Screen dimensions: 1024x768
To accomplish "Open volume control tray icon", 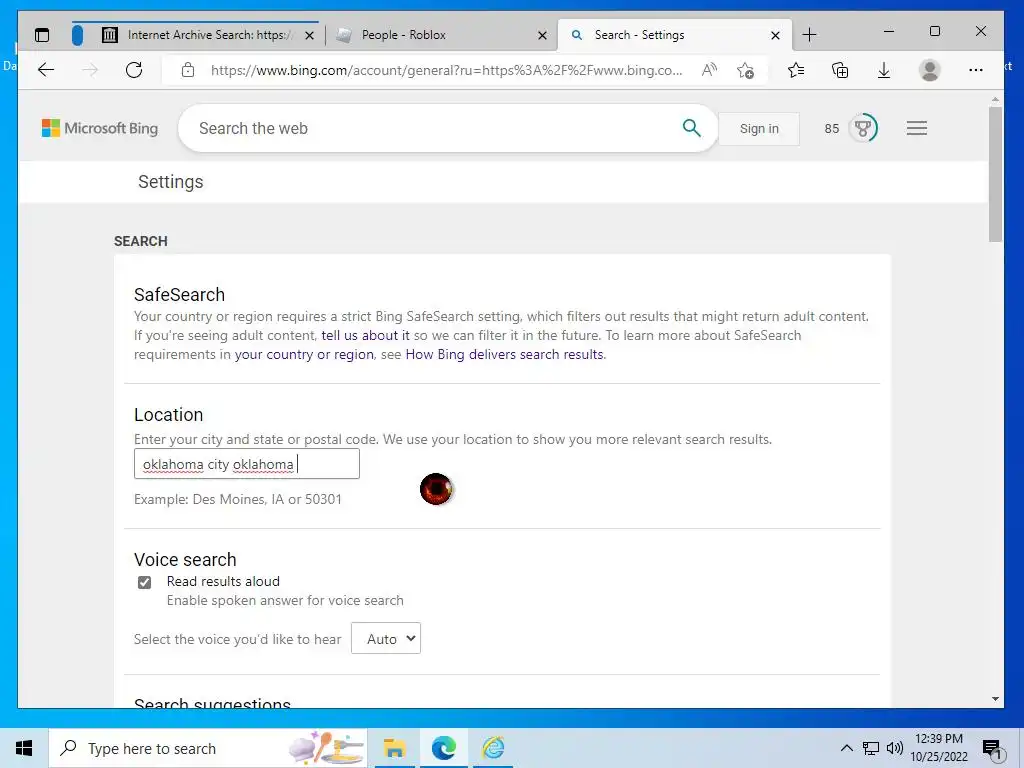I will click(x=895, y=748).
